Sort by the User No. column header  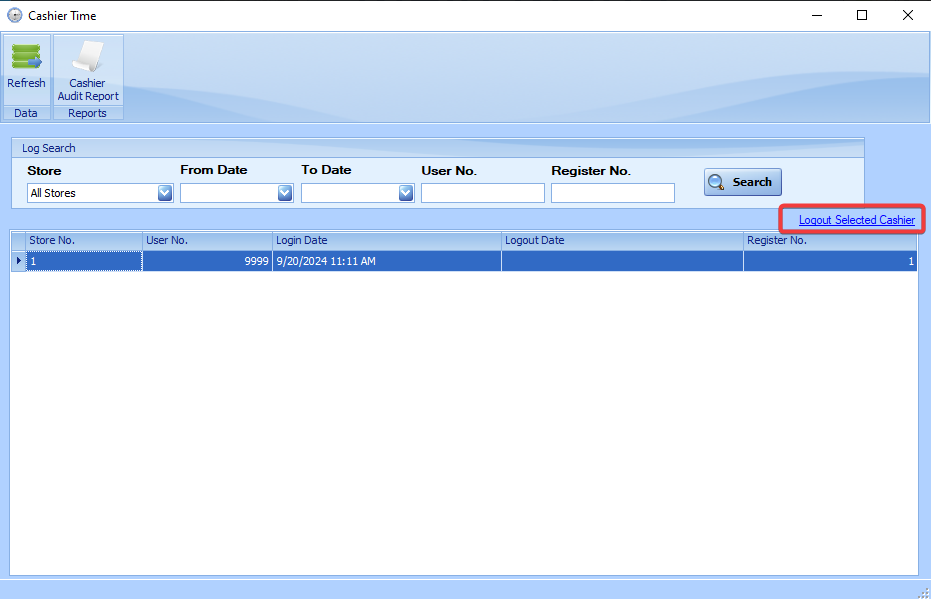pyautogui.click(x=207, y=241)
